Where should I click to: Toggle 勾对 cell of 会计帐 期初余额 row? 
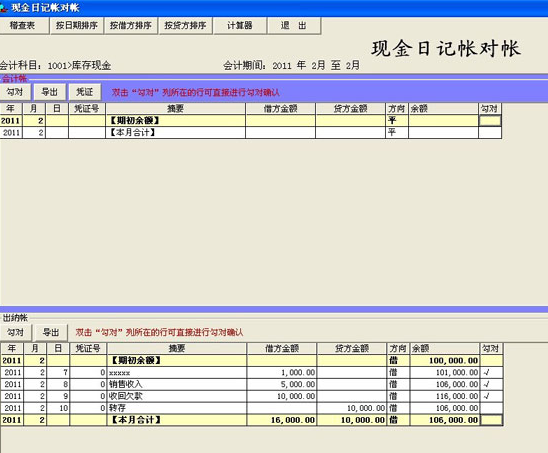(x=490, y=121)
